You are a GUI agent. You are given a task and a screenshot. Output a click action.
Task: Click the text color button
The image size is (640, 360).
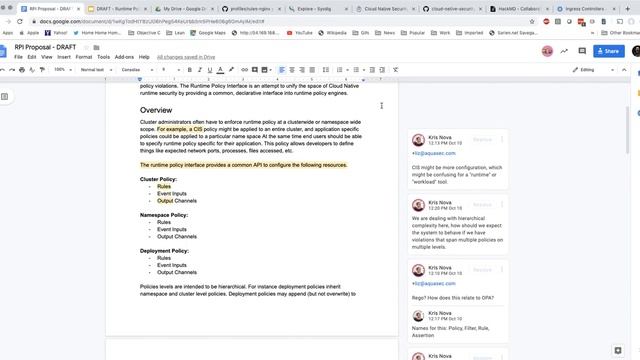(220, 70)
